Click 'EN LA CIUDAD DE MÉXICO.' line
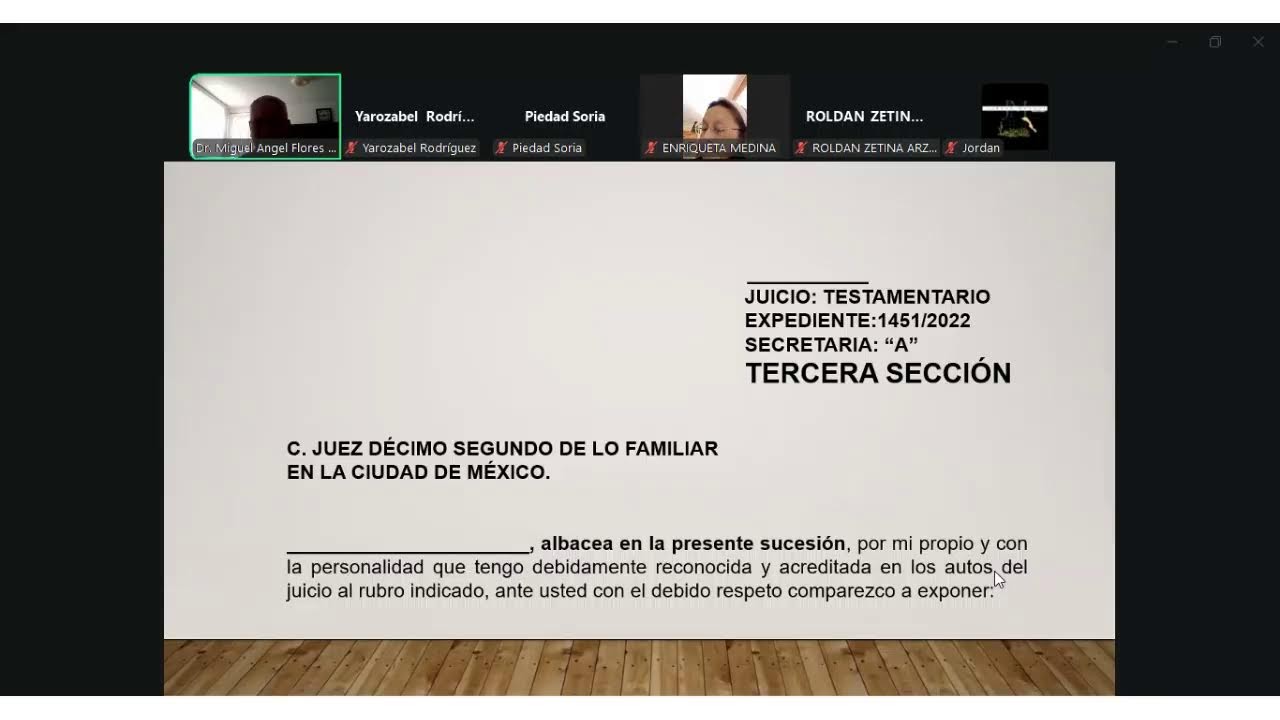The width and height of the screenshot is (1280, 720). [418, 473]
